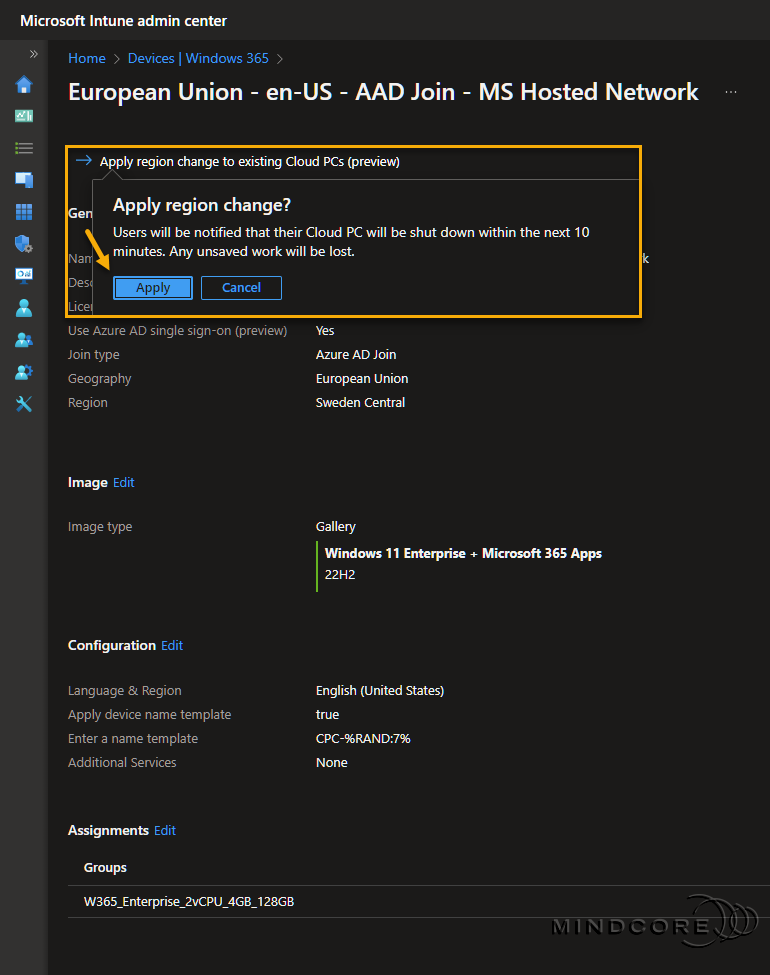Click the None Additional Services value

[x=332, y=763]
